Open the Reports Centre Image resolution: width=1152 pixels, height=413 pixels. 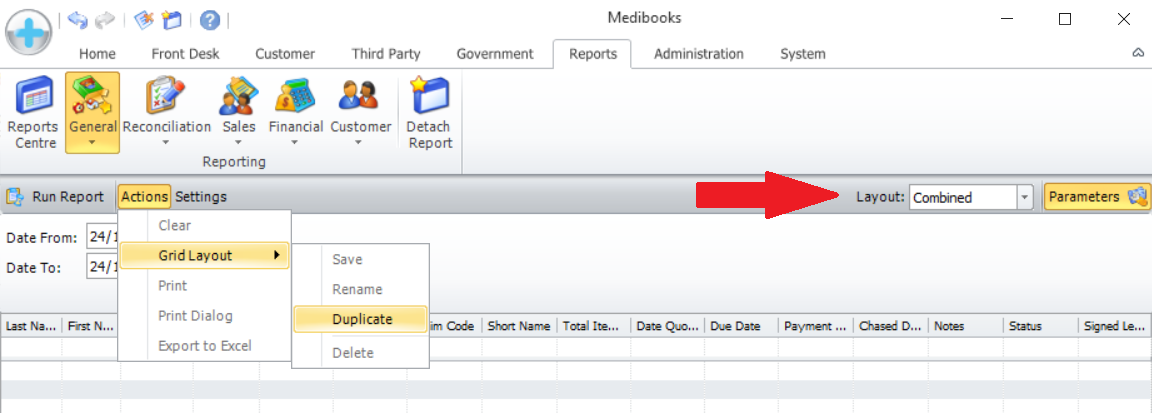click(33, 98)
